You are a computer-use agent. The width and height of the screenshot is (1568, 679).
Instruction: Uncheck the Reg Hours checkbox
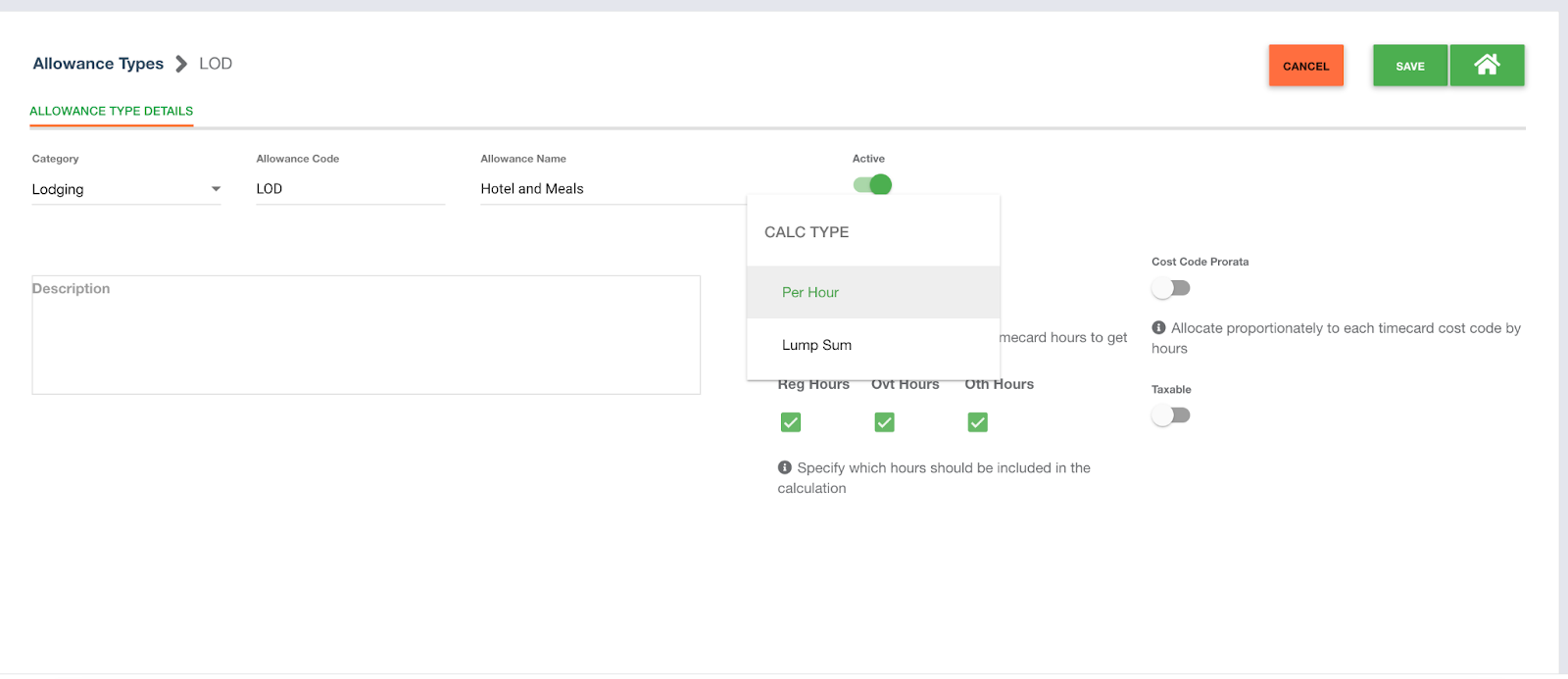[x=791, y=422]
